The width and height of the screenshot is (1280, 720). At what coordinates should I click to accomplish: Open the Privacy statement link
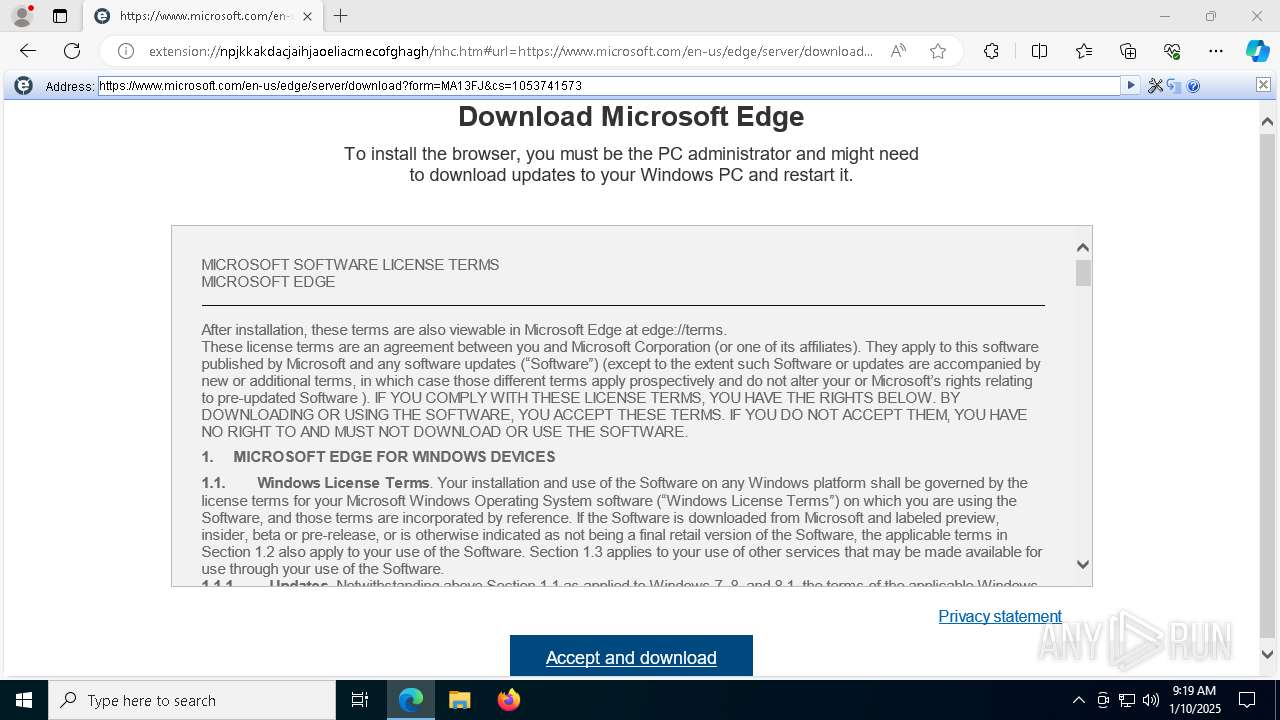click(x=1000, y=616)
